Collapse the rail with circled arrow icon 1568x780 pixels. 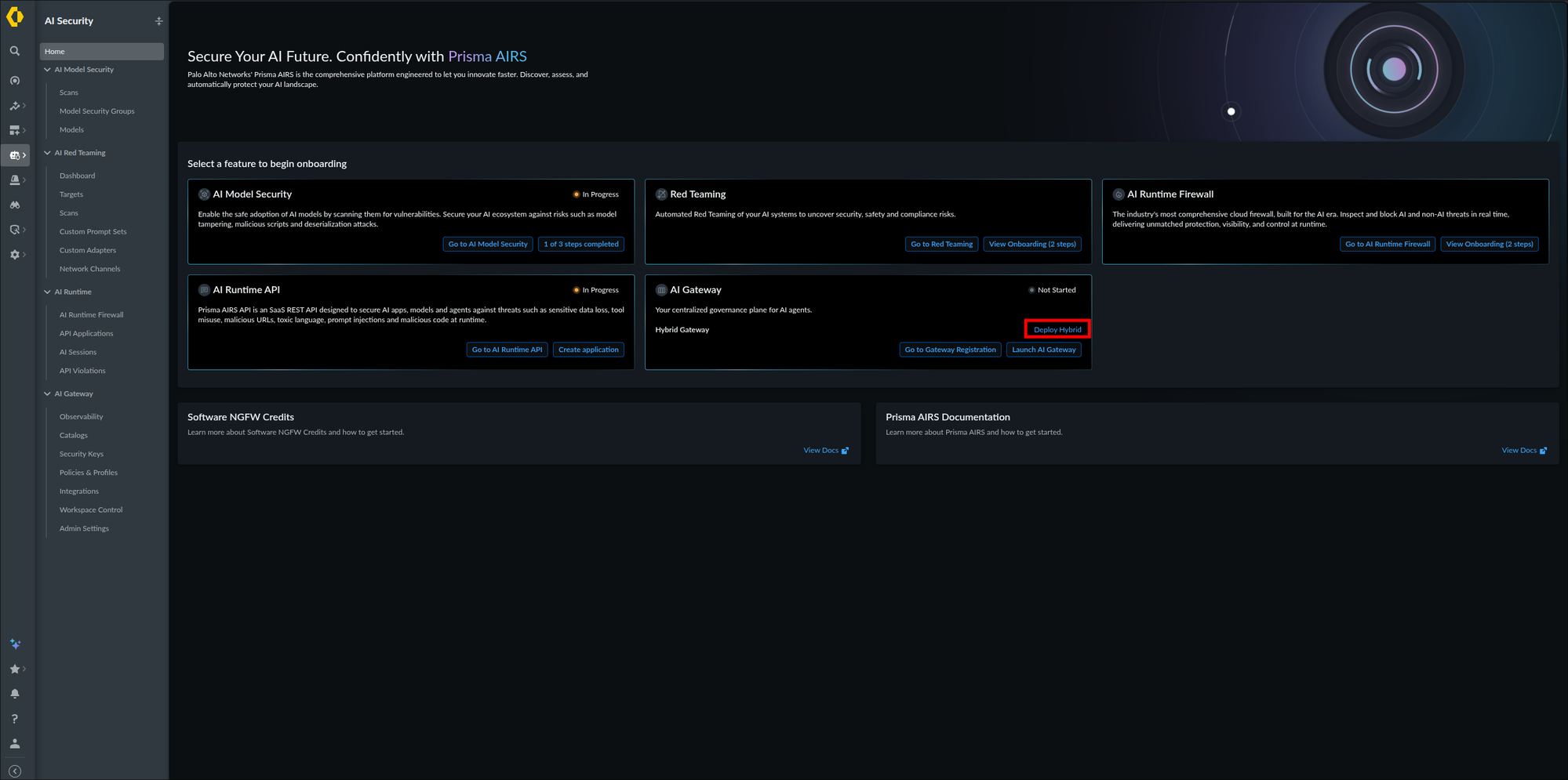click(x=15, y=771)
